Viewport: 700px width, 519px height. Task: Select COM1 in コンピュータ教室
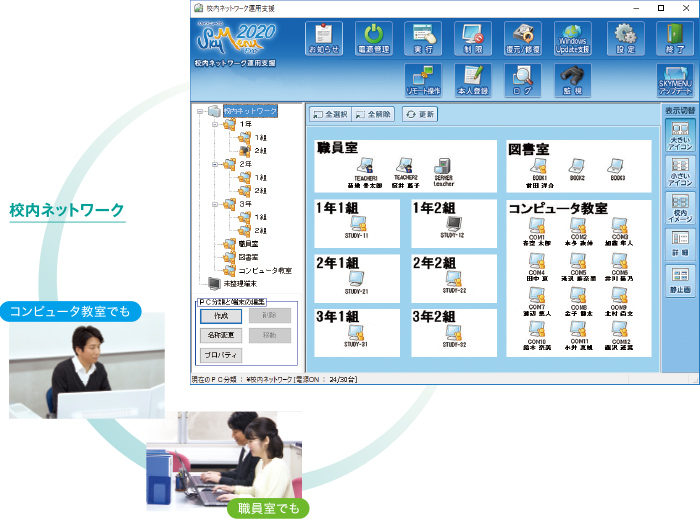[x=537, y=232]
